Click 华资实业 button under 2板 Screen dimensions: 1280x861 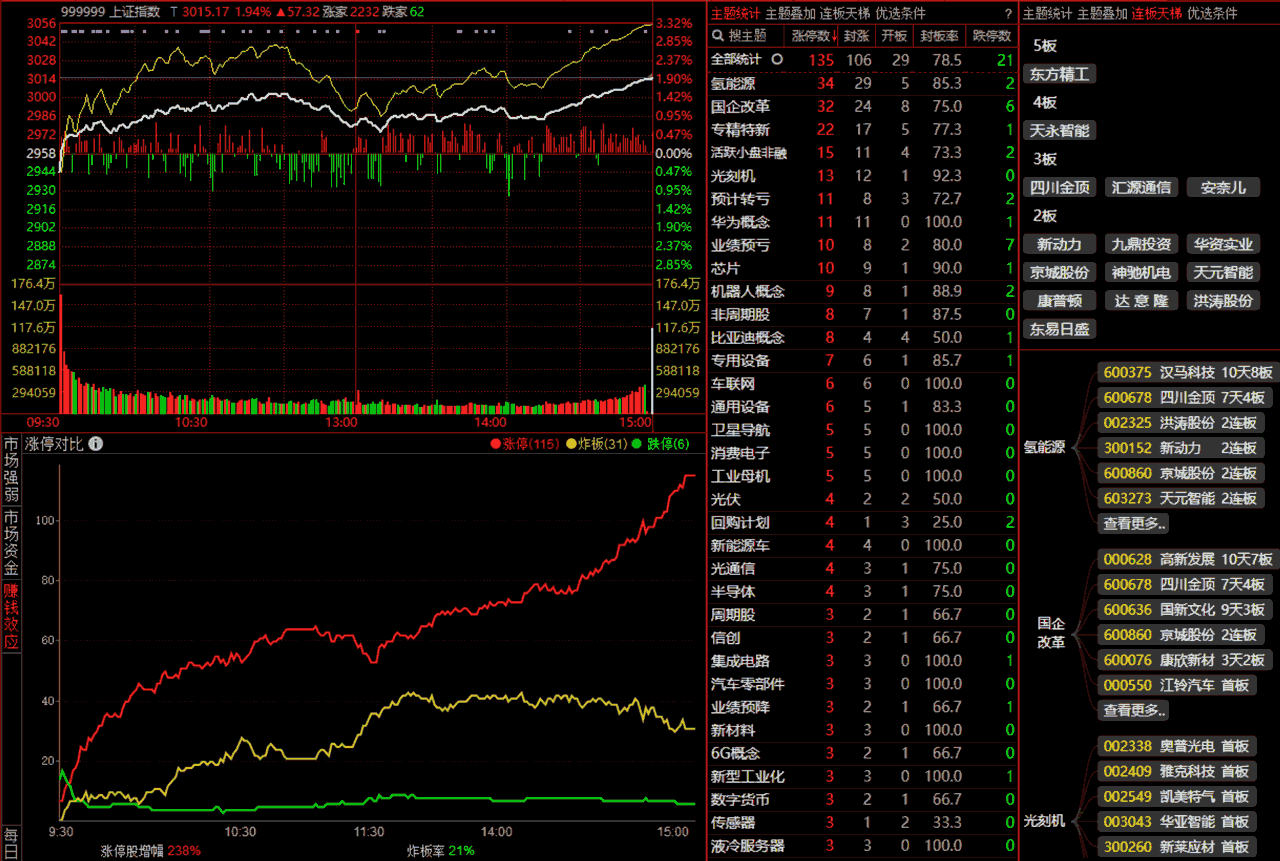[x=1223, y=244]
